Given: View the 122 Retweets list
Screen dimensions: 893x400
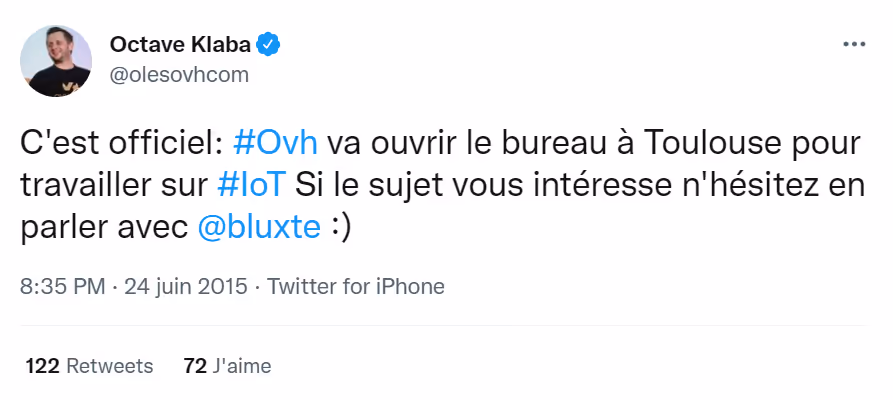Looking at the screenshot, I should [x=90, y=366].
